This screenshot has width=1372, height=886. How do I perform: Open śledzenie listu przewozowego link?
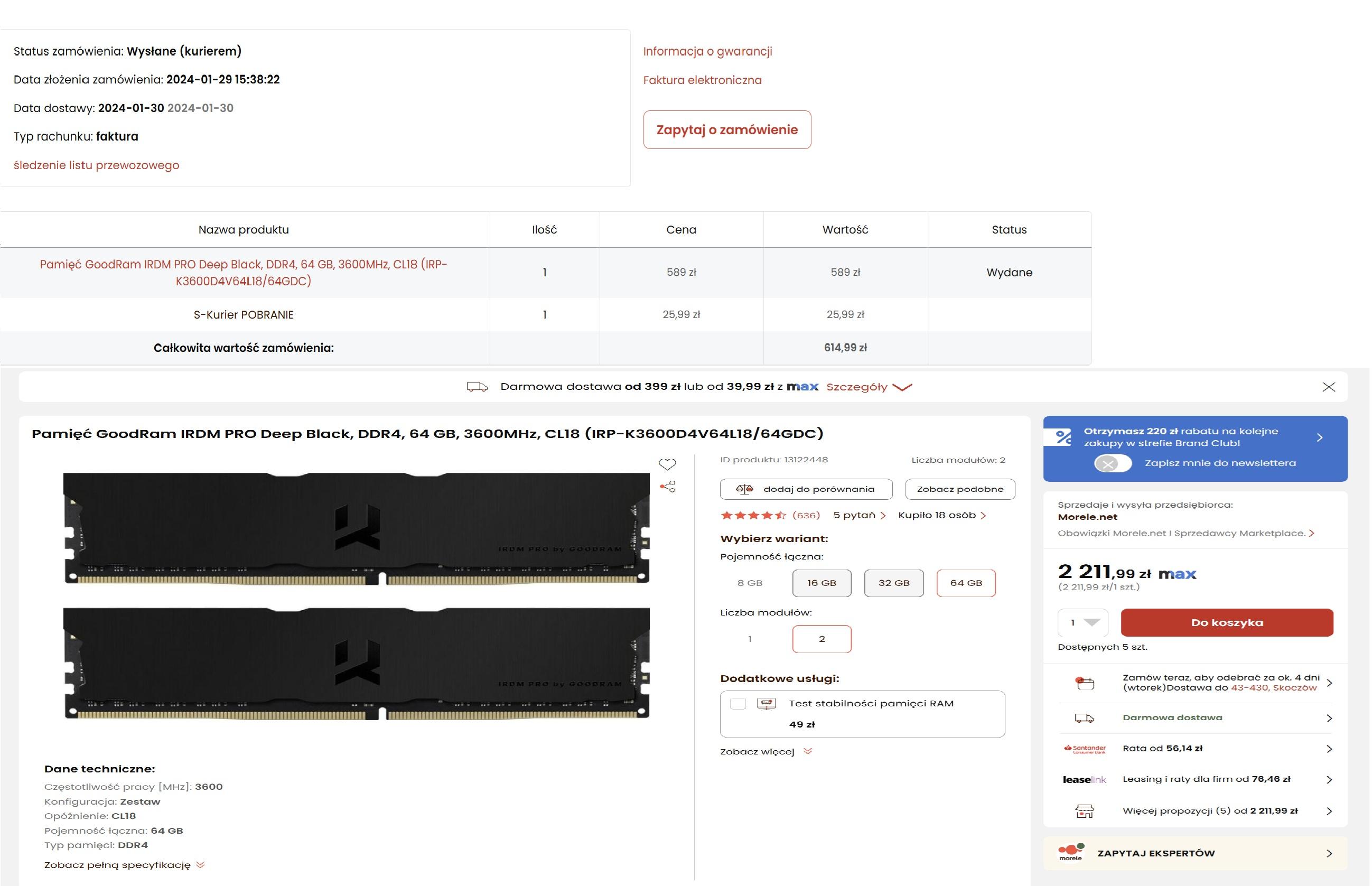(97, 166)
